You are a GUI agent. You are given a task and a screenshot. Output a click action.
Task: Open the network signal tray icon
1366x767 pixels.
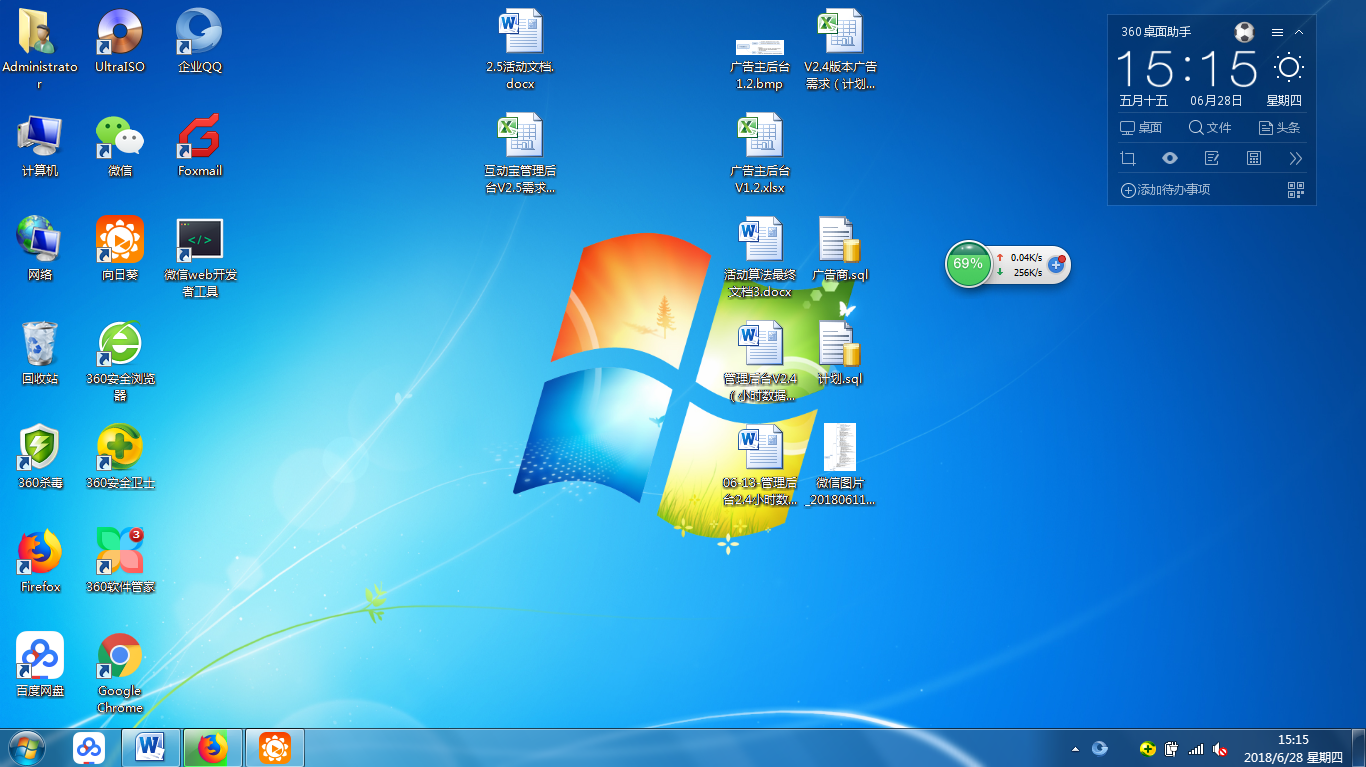[1196, 748]
